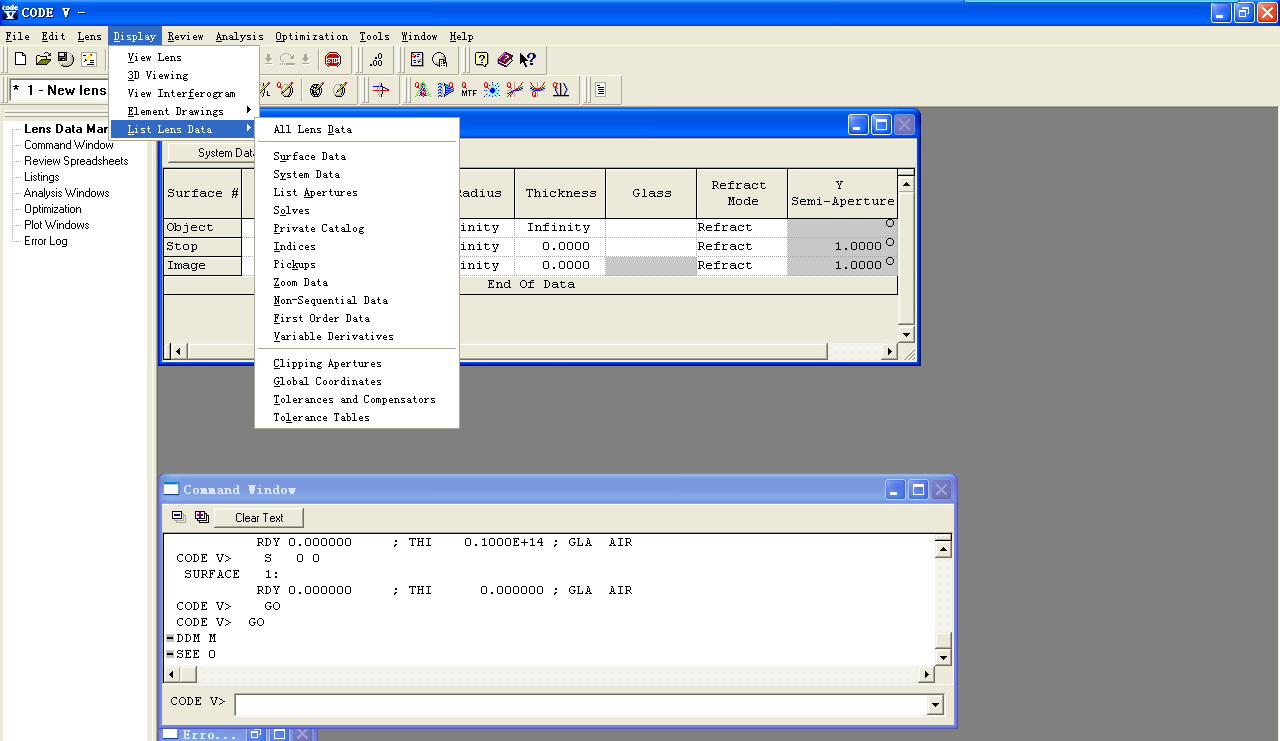Select Command Window in the navigation tree

[x=69, y=145]
